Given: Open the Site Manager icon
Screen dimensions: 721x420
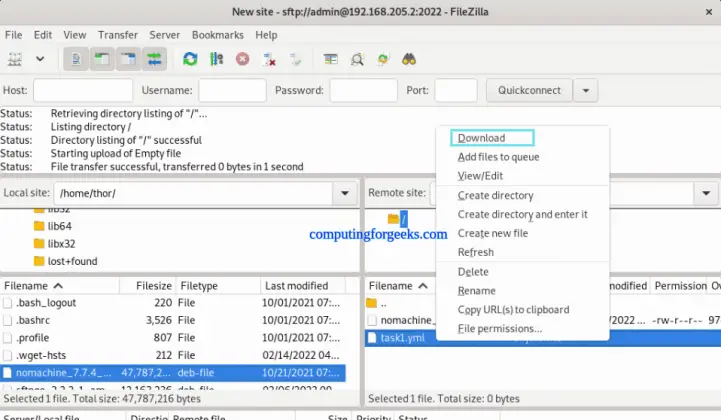Looking at the screenshot, I should pos(15,59).
